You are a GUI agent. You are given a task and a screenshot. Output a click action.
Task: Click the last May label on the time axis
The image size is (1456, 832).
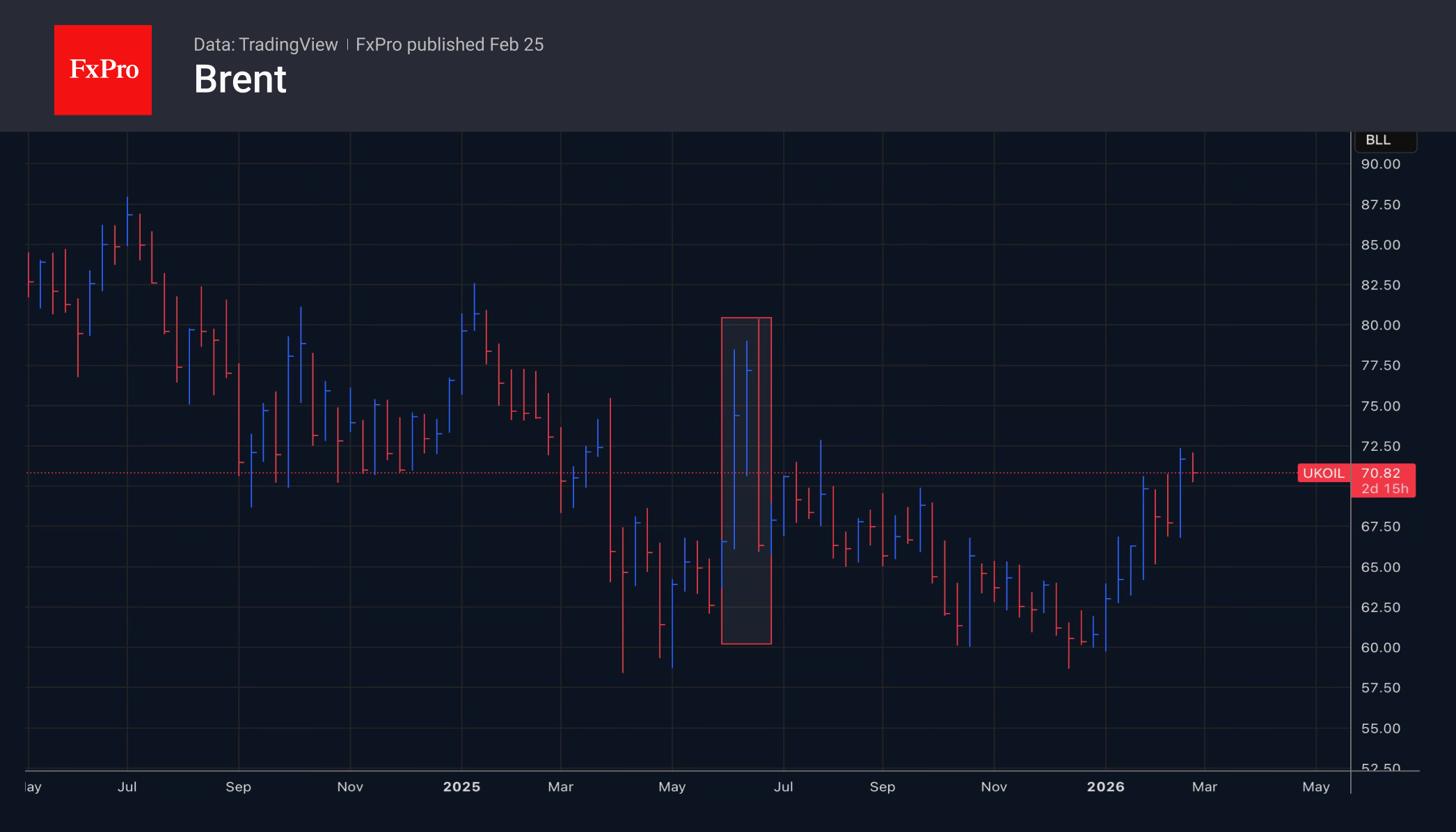coord(1315,786)
